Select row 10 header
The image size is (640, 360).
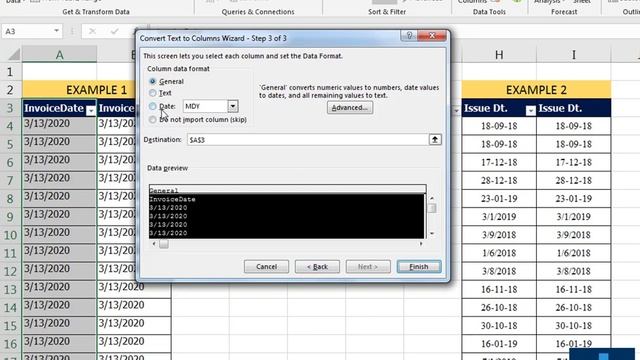[11, 235]
